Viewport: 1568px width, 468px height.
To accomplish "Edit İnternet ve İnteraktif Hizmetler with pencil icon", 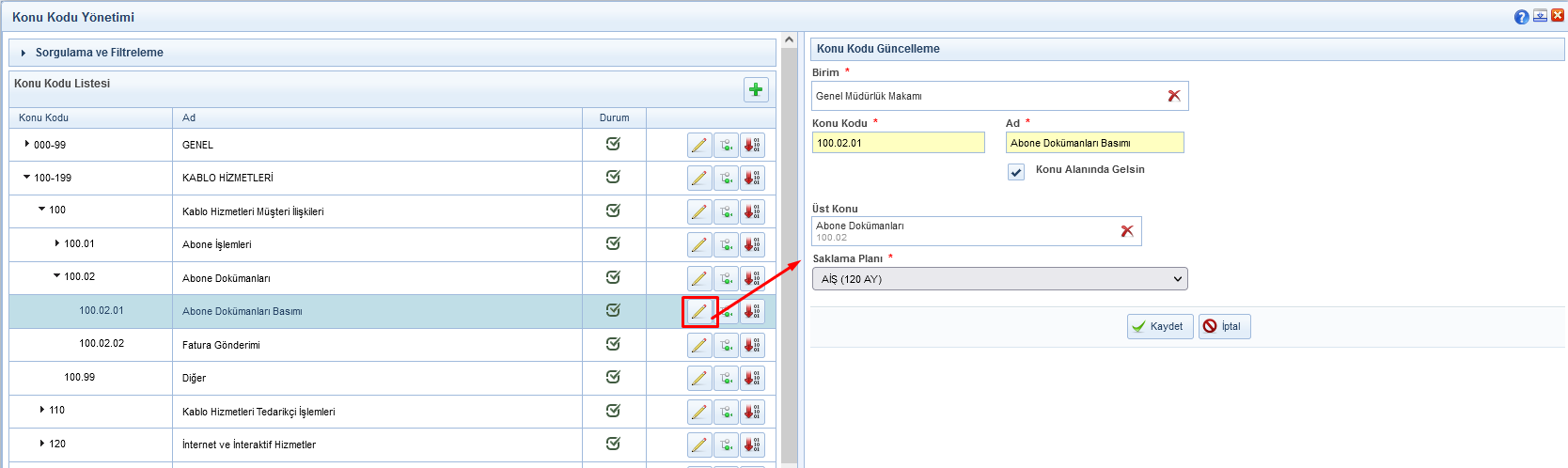I will click(x=699, y=445).
